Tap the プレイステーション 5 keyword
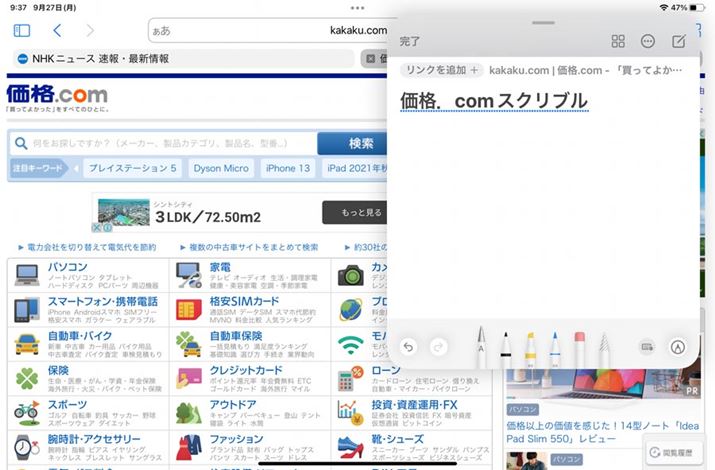Screen dimensions: 715x470 (132, 168)
